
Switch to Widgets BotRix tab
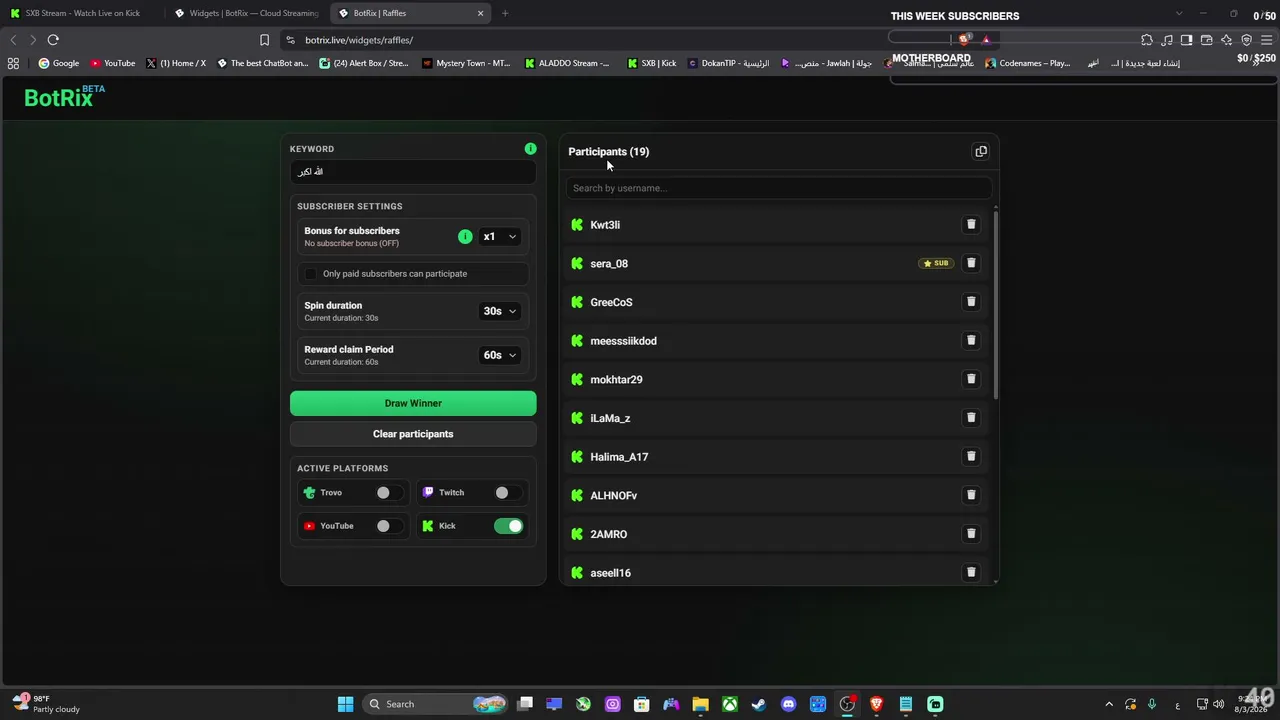pos(247,13)
